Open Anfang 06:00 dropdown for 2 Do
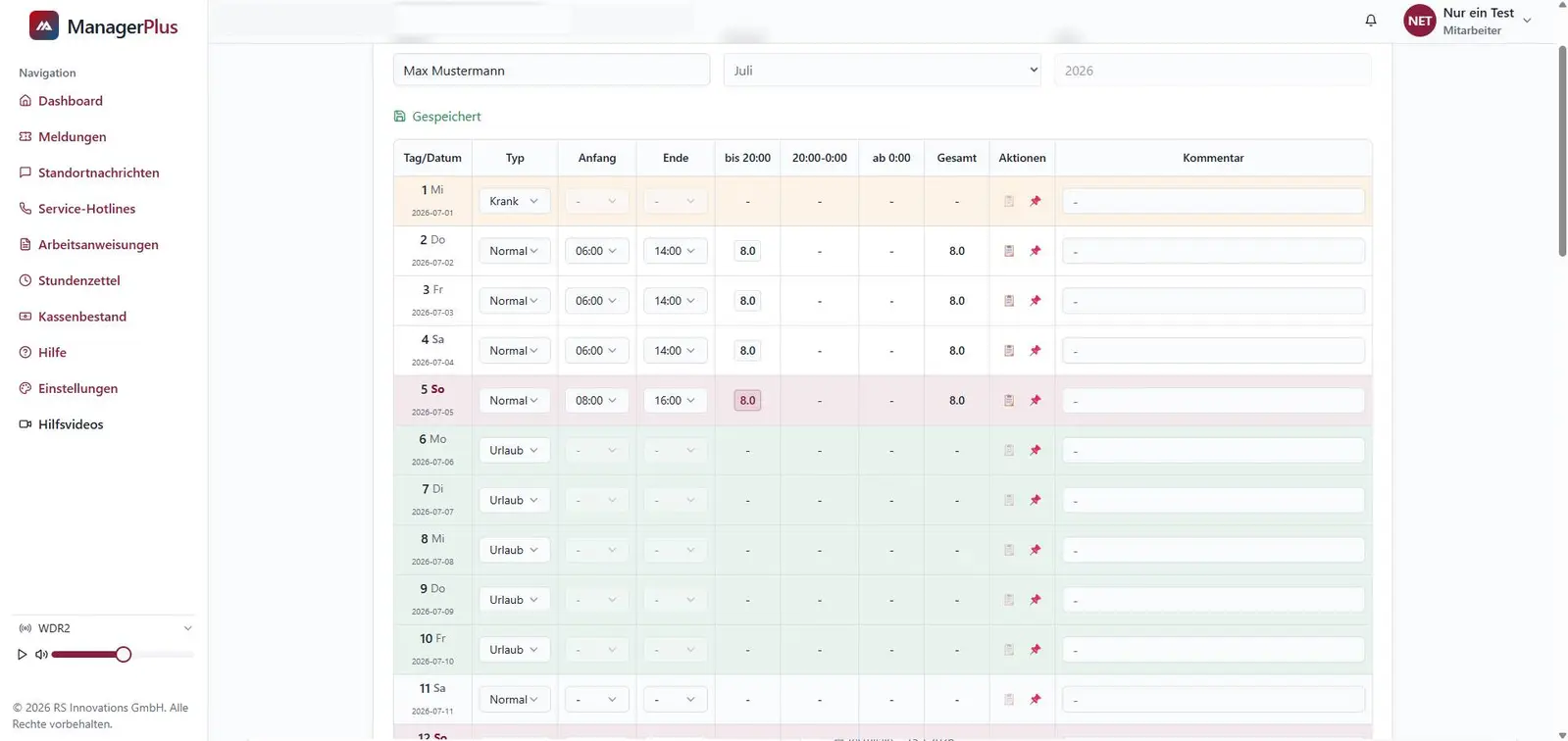1568x741 pixels. (x=596, y=251)
